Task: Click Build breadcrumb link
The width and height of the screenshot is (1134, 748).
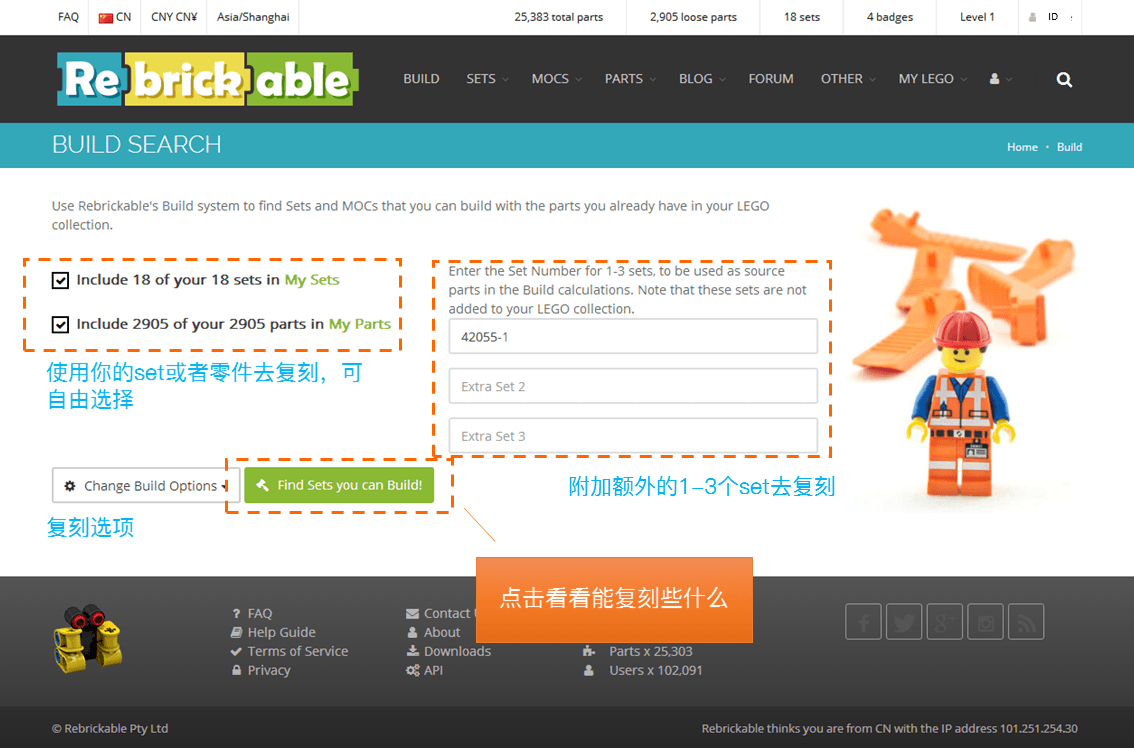Action: pyautogui.click(x=1069, y=147)
